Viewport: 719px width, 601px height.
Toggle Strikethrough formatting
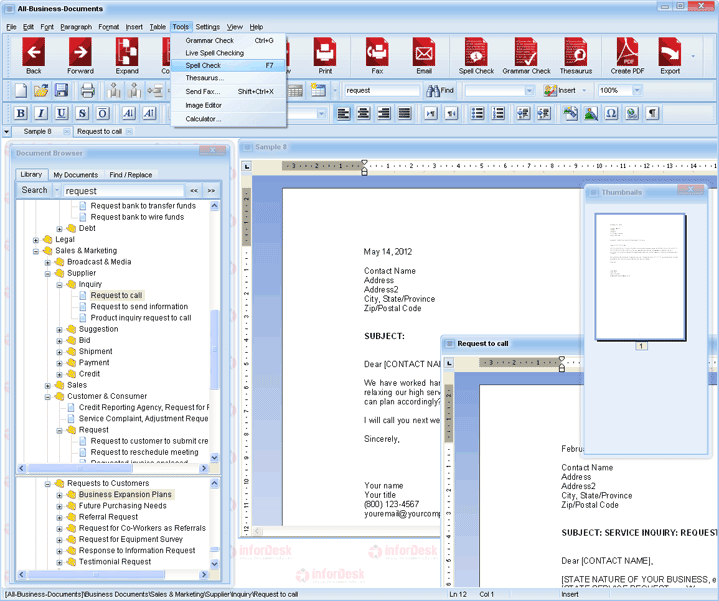click(82, 113)
